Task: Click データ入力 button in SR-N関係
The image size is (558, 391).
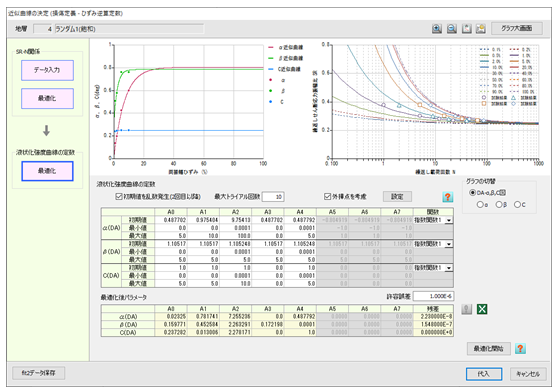Action: (x=47, y=70)
